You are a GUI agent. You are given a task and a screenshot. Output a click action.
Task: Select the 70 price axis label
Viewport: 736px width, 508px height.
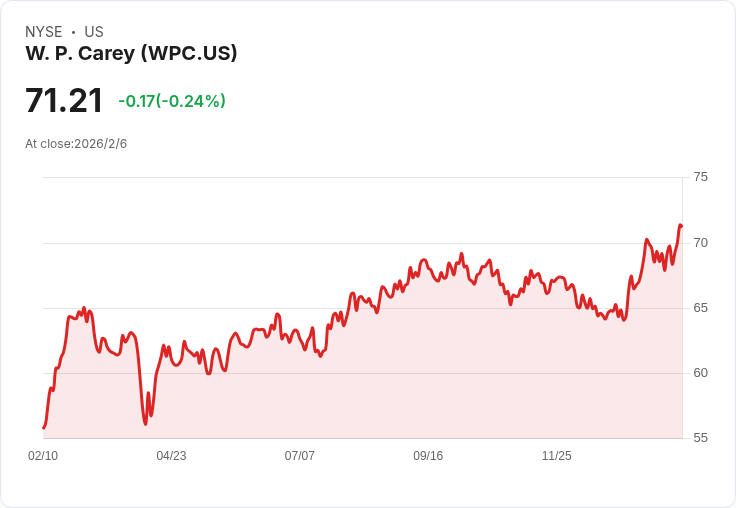[700, 243]
